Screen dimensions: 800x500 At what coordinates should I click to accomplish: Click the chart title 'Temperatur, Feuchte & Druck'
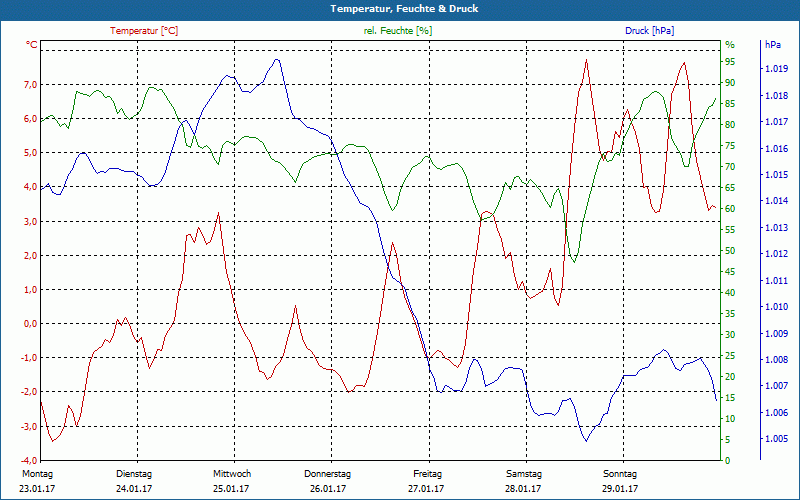click(x=404, y=9)
